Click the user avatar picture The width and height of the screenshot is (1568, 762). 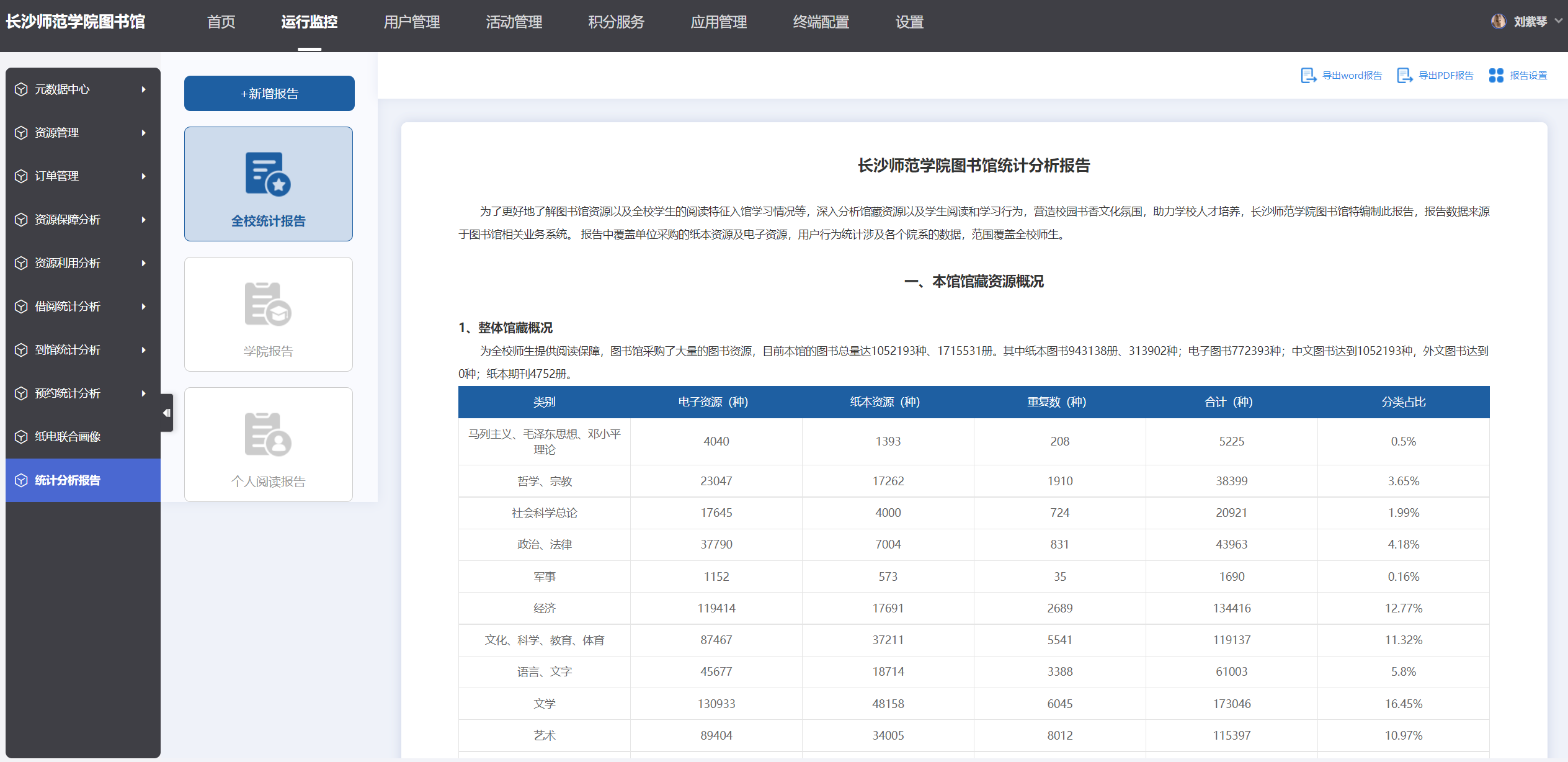(1498, 22)
